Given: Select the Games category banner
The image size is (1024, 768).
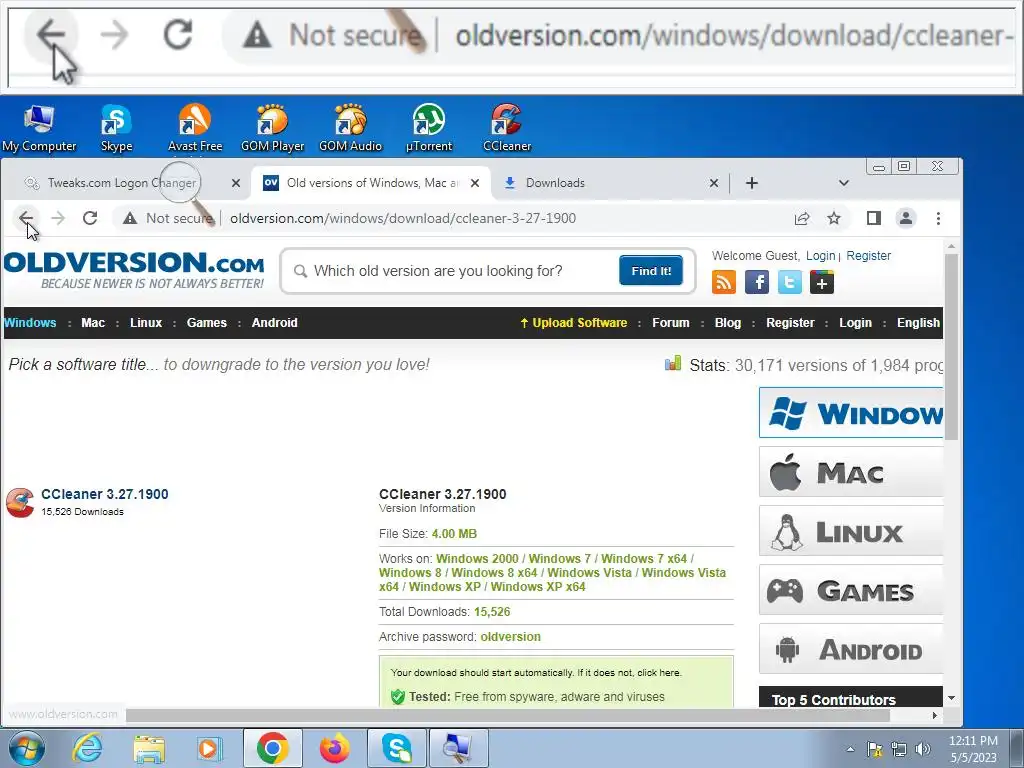Looking at the screenshot, I should pos(851,590).
